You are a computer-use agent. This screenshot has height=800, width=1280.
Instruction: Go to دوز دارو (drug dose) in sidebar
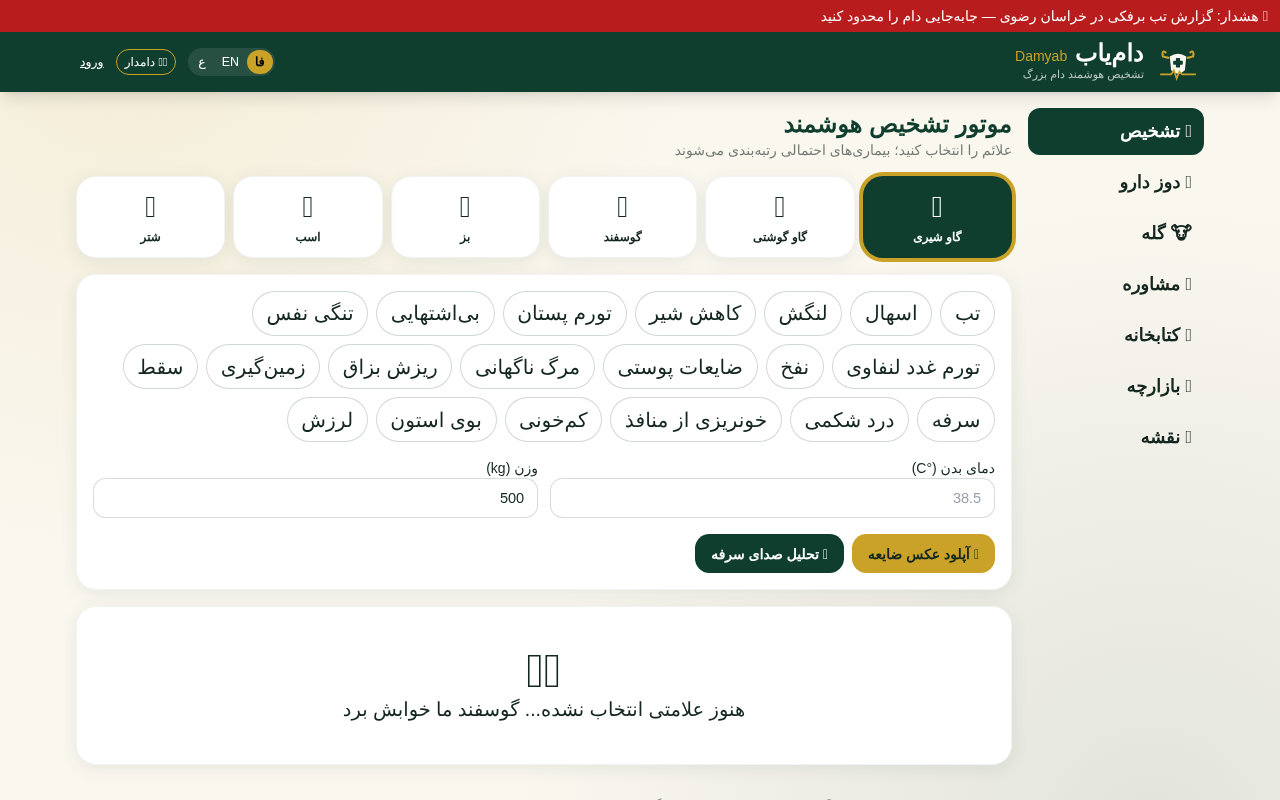coord(1116,183)
